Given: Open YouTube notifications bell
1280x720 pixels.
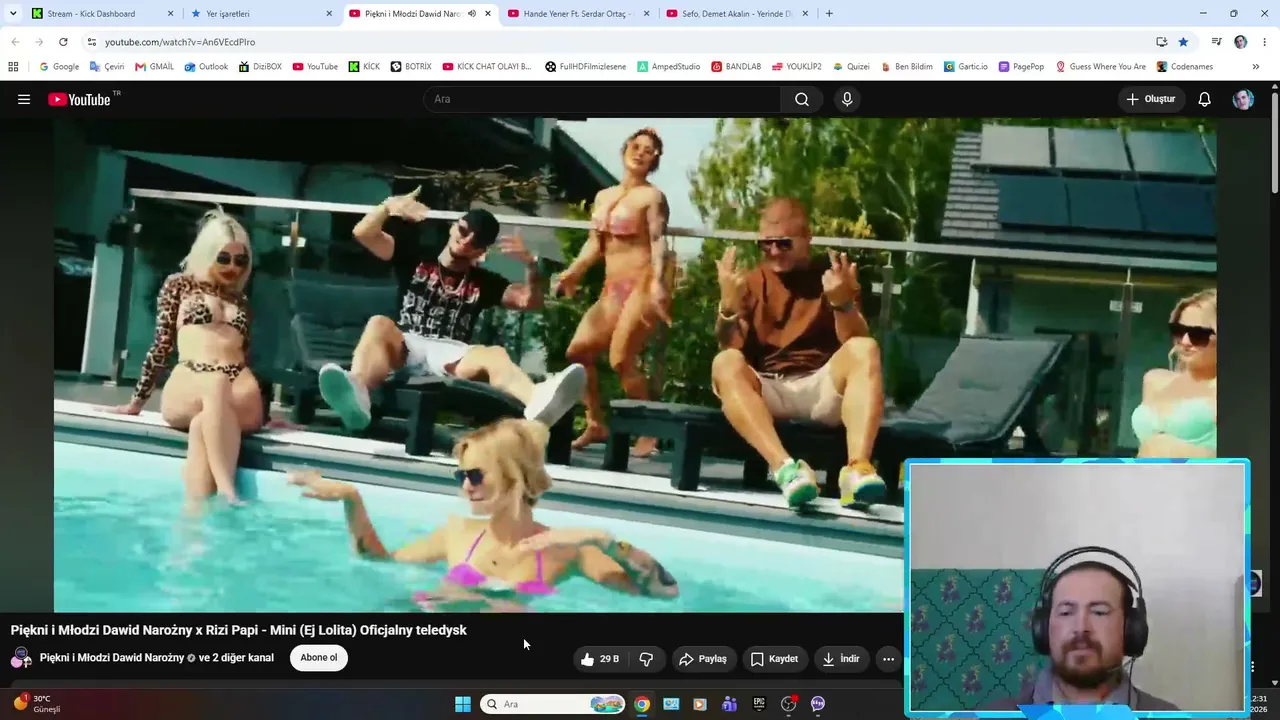Looking at the screenshot, I should click(1205, 99).
